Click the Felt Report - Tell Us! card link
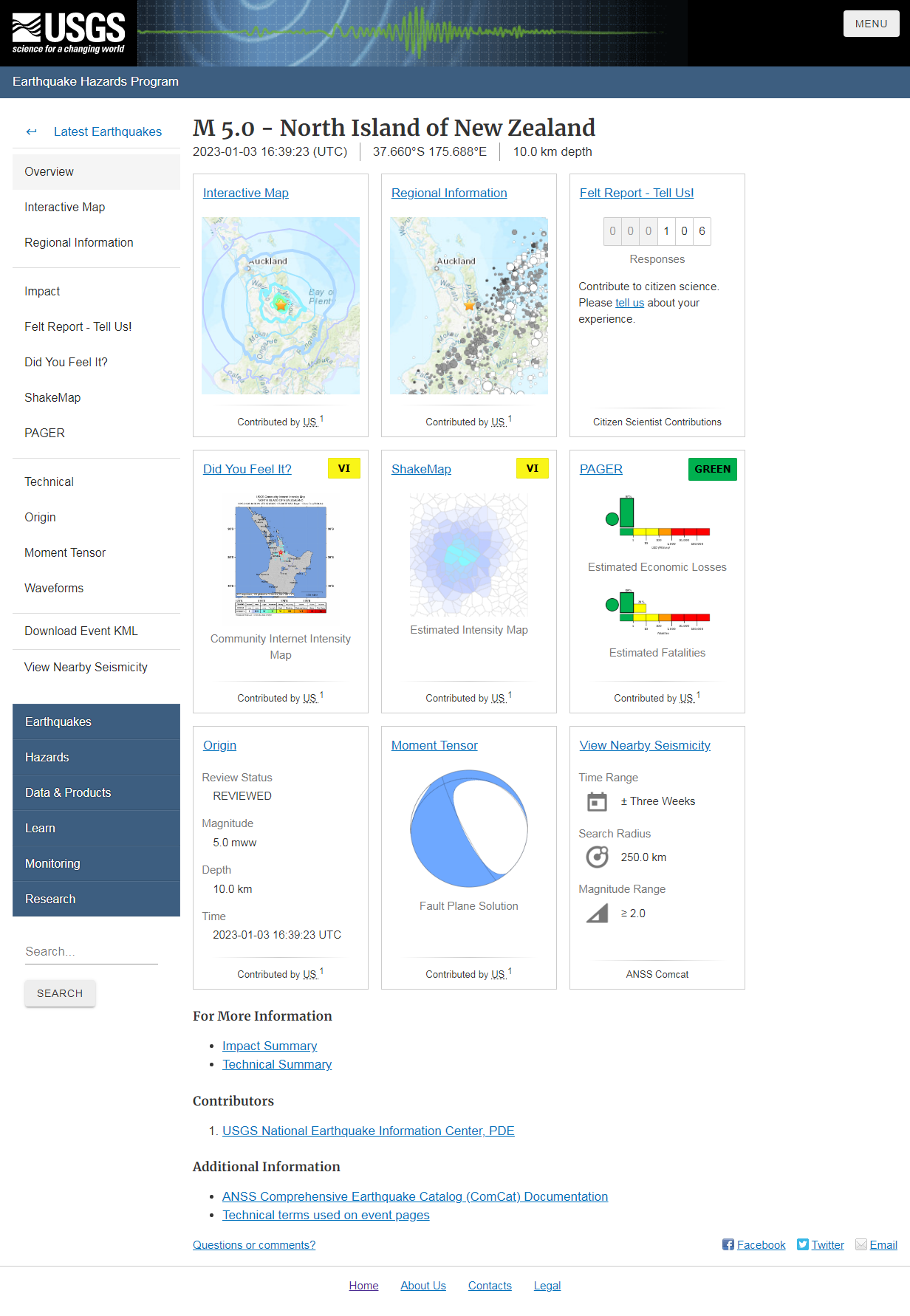Viewport: 910px width, 1316px height. [637, 193]
